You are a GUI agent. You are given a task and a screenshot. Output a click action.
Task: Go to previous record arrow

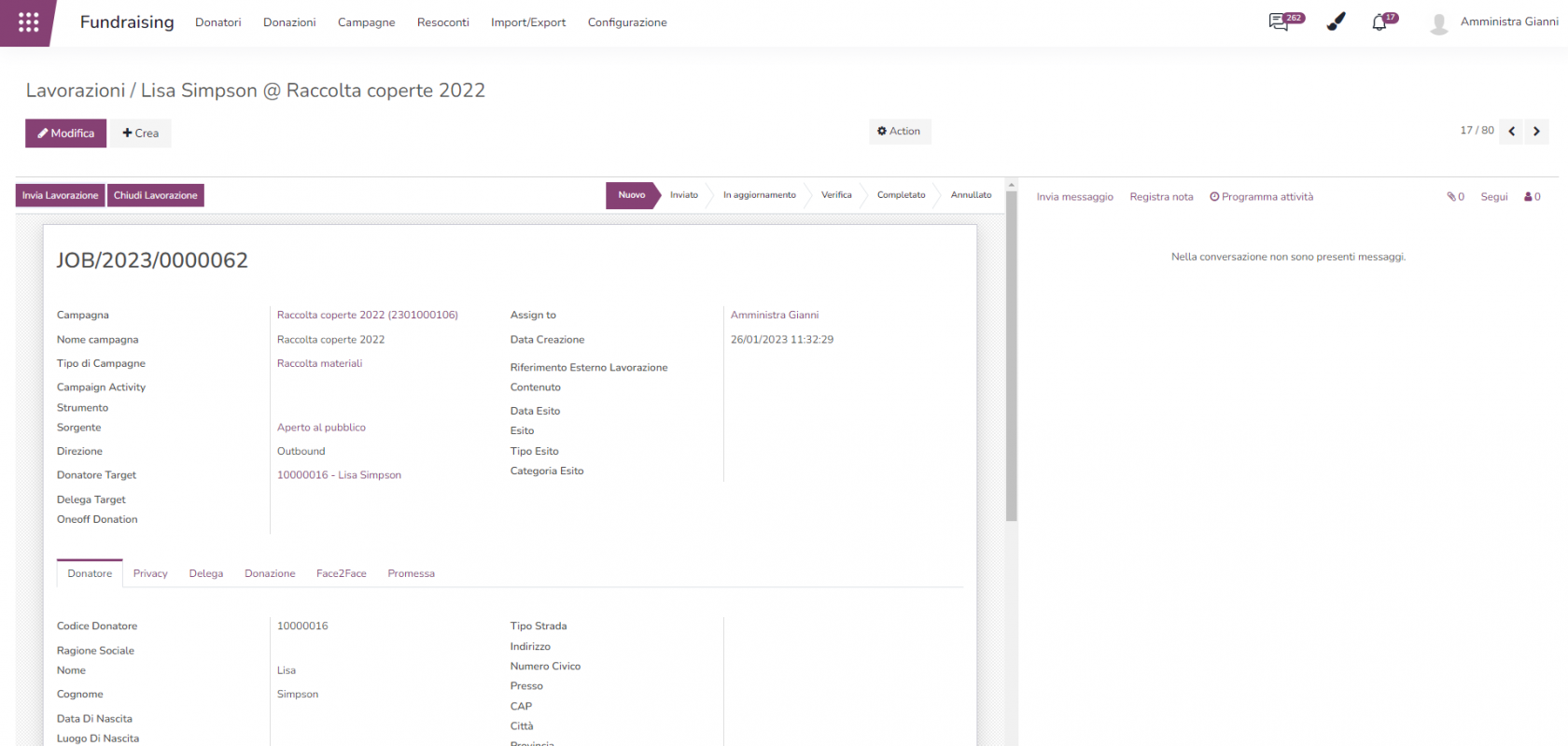[x=1512, y=132]
